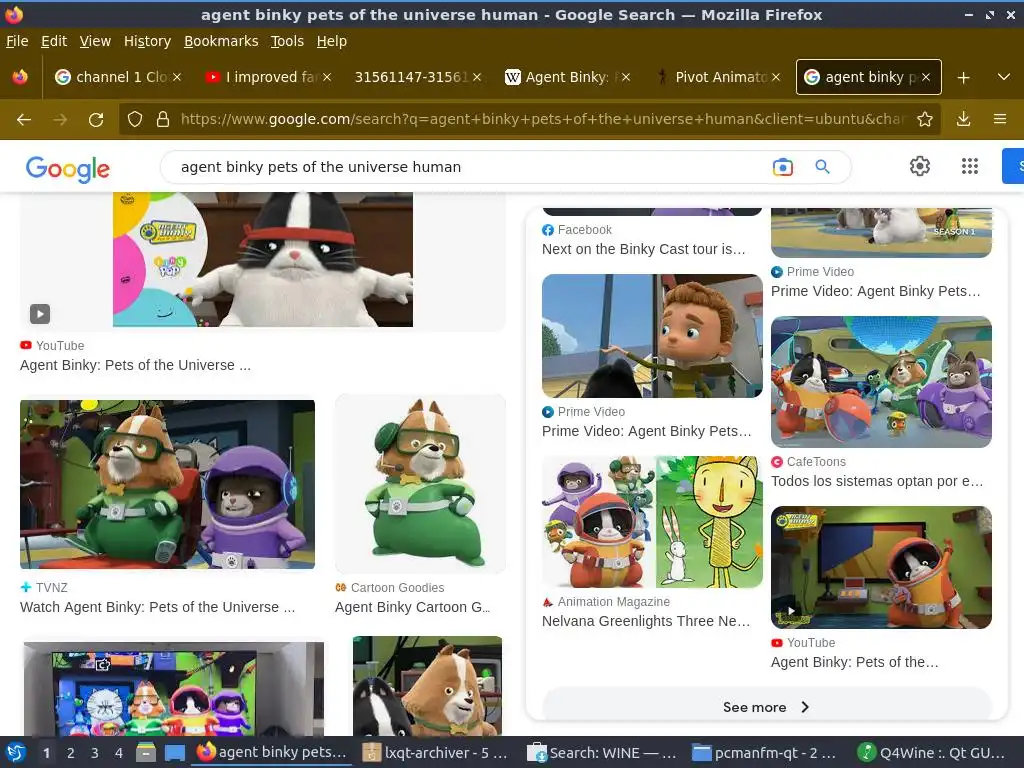Click the Google search query field
This screenshot has width=1024, height=768.
pos(470,167)
